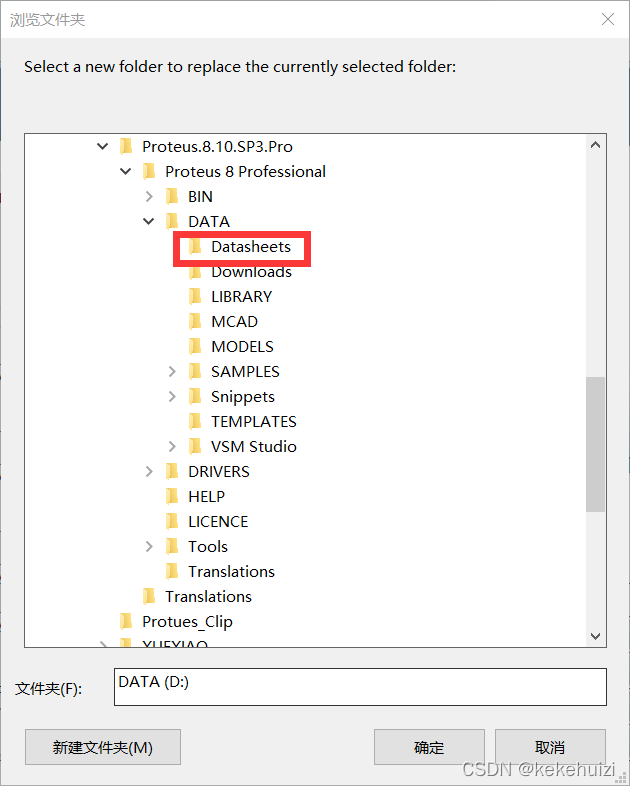Click the HELP folder icon
Image resolution: width=630 pixels, height=786 pixels.
[x=172, y=496]
